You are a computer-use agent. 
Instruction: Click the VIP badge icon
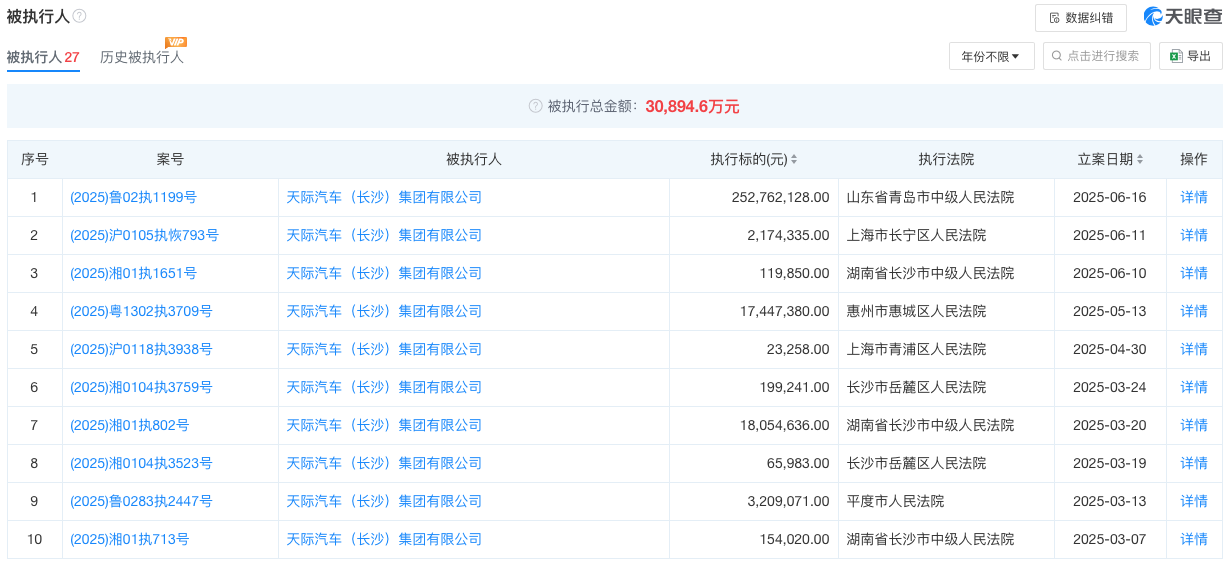pos(176,42)
